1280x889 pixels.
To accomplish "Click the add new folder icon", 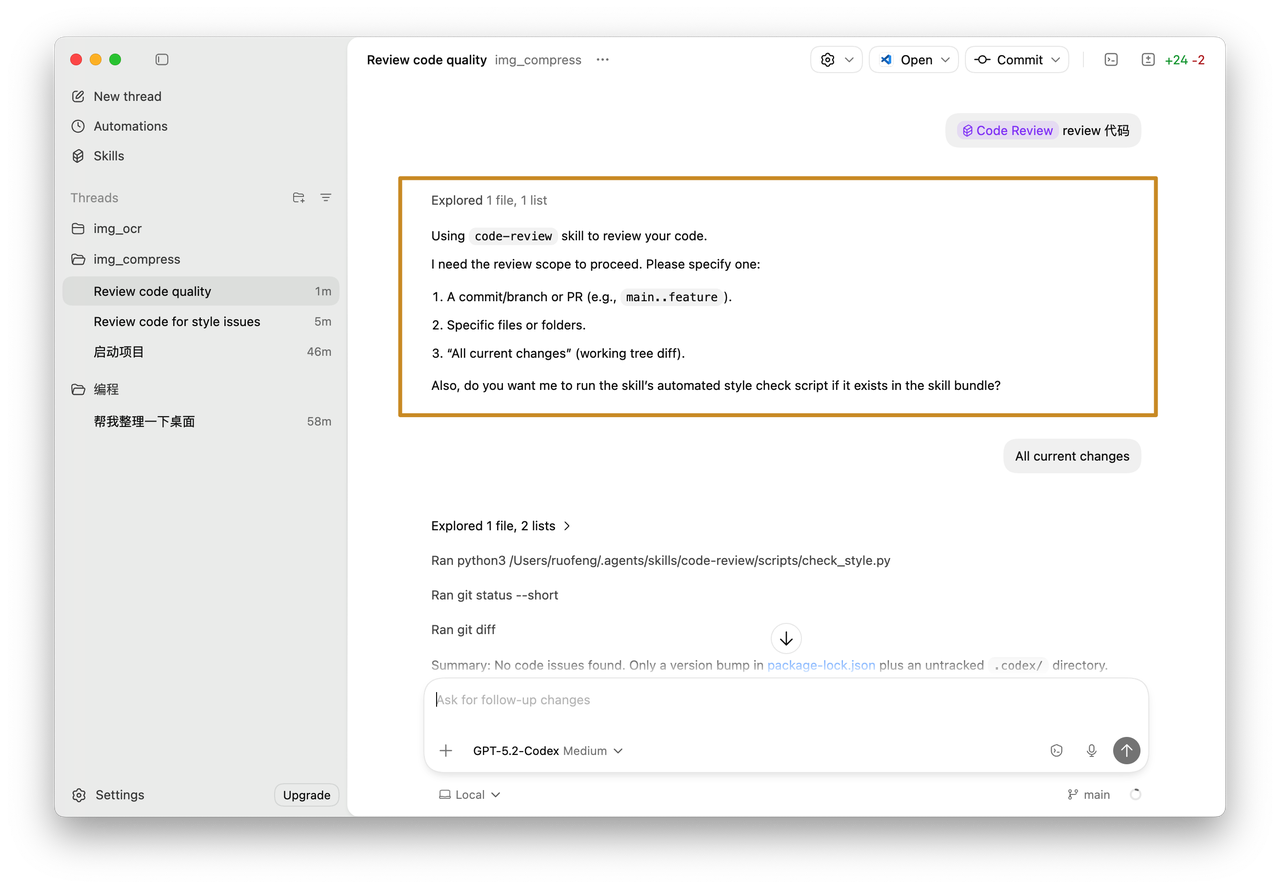I will 298,198.
